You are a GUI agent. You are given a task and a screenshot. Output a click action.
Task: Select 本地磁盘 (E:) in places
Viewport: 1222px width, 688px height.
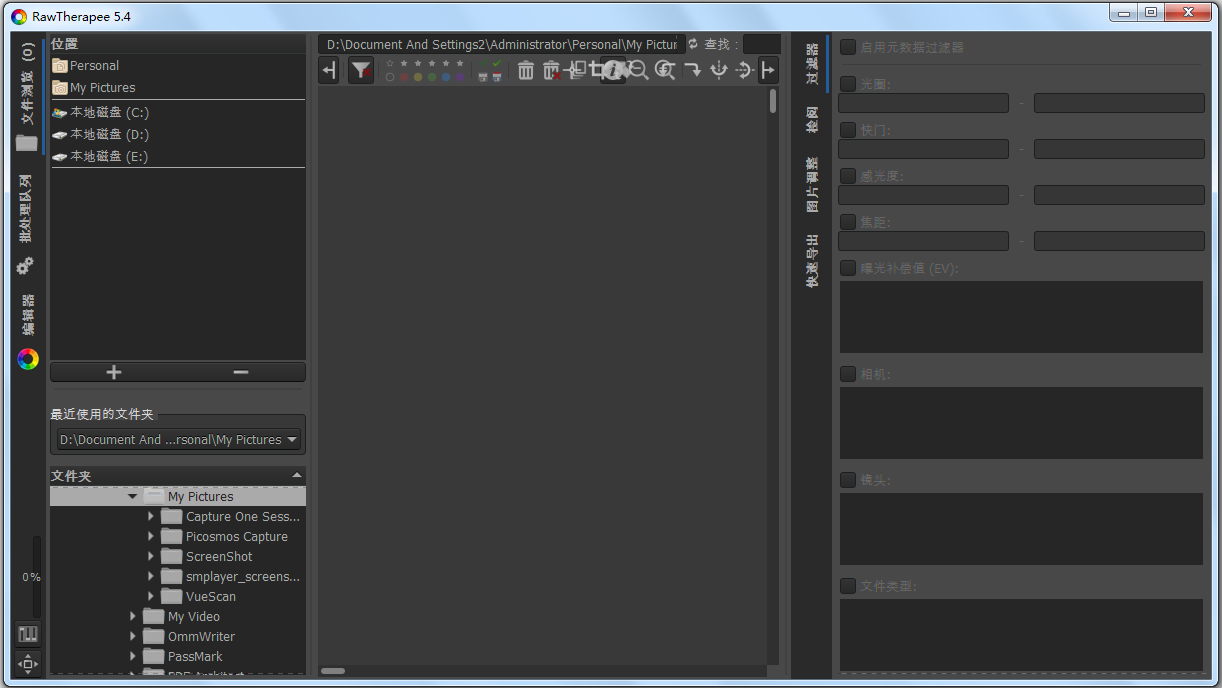point(178,156)
